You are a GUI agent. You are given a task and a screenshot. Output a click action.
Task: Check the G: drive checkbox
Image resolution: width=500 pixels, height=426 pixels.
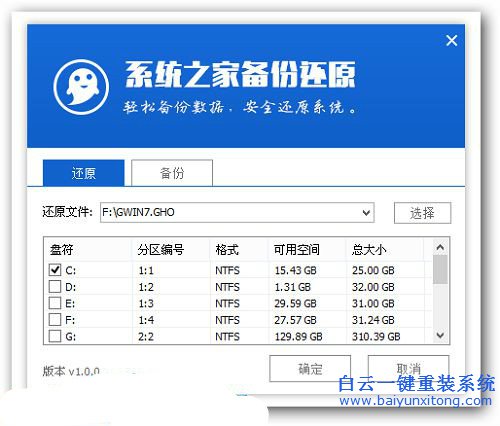point(55,336)
